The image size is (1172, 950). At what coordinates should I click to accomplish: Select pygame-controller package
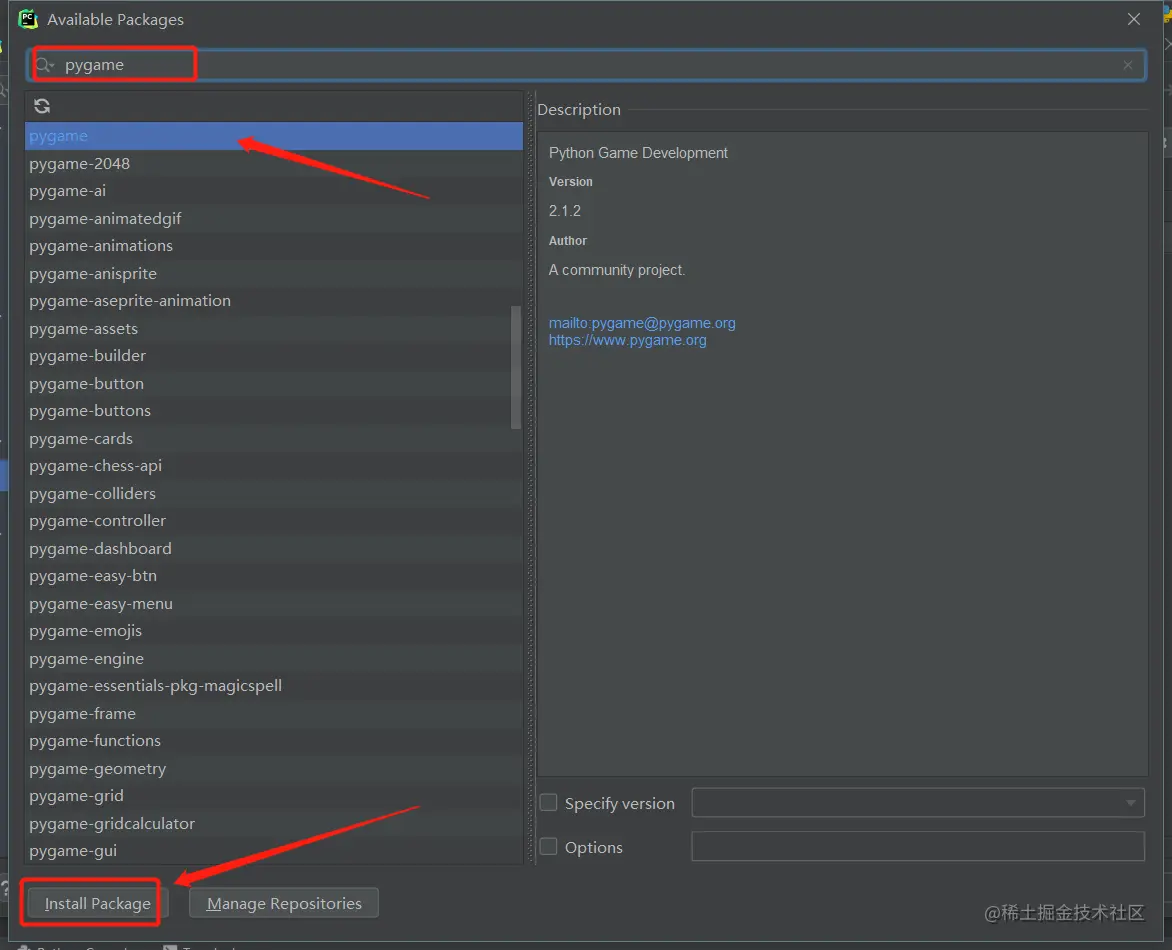click(274, 520)
